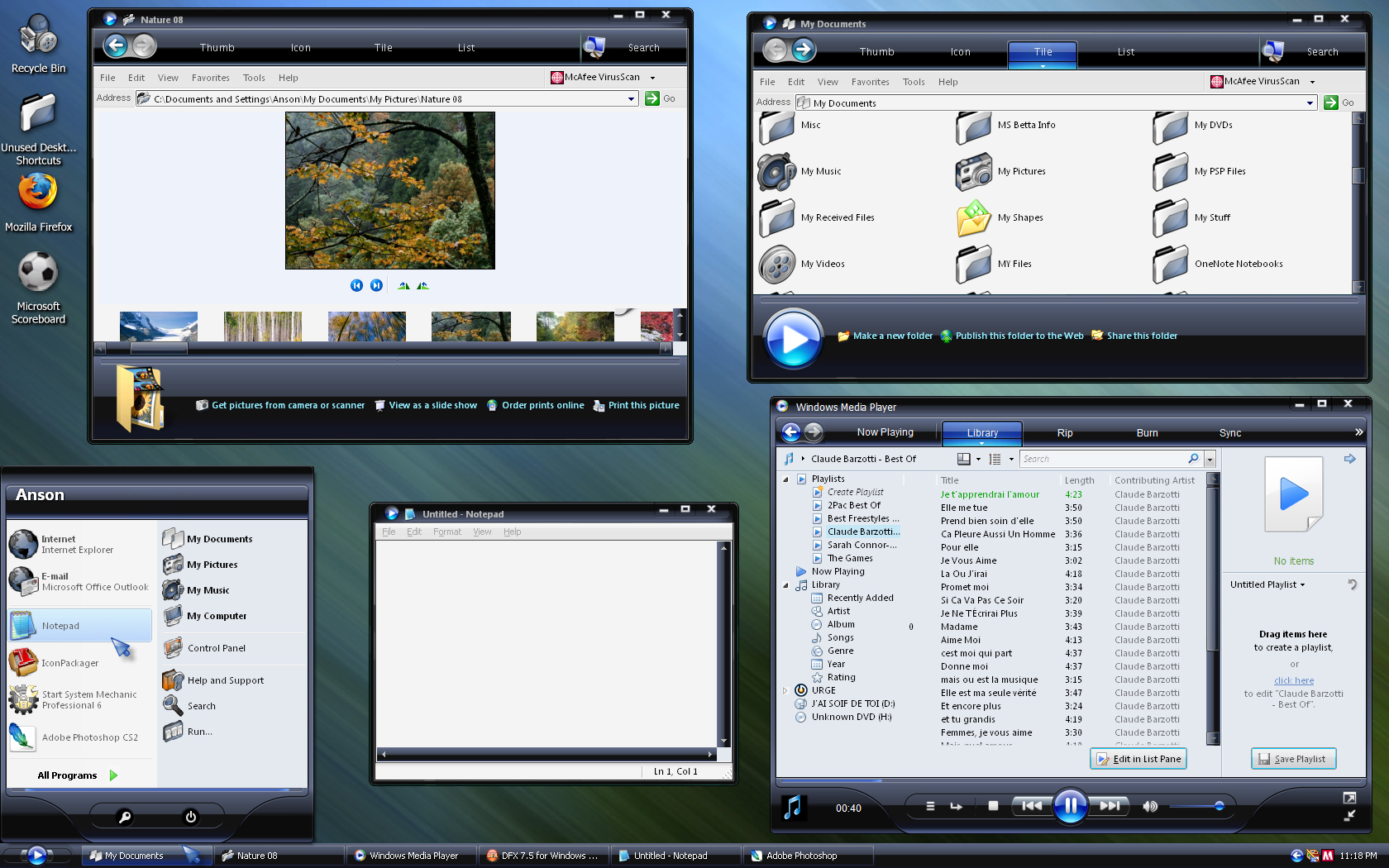Collapse the Library tree node

coord(785,585)
